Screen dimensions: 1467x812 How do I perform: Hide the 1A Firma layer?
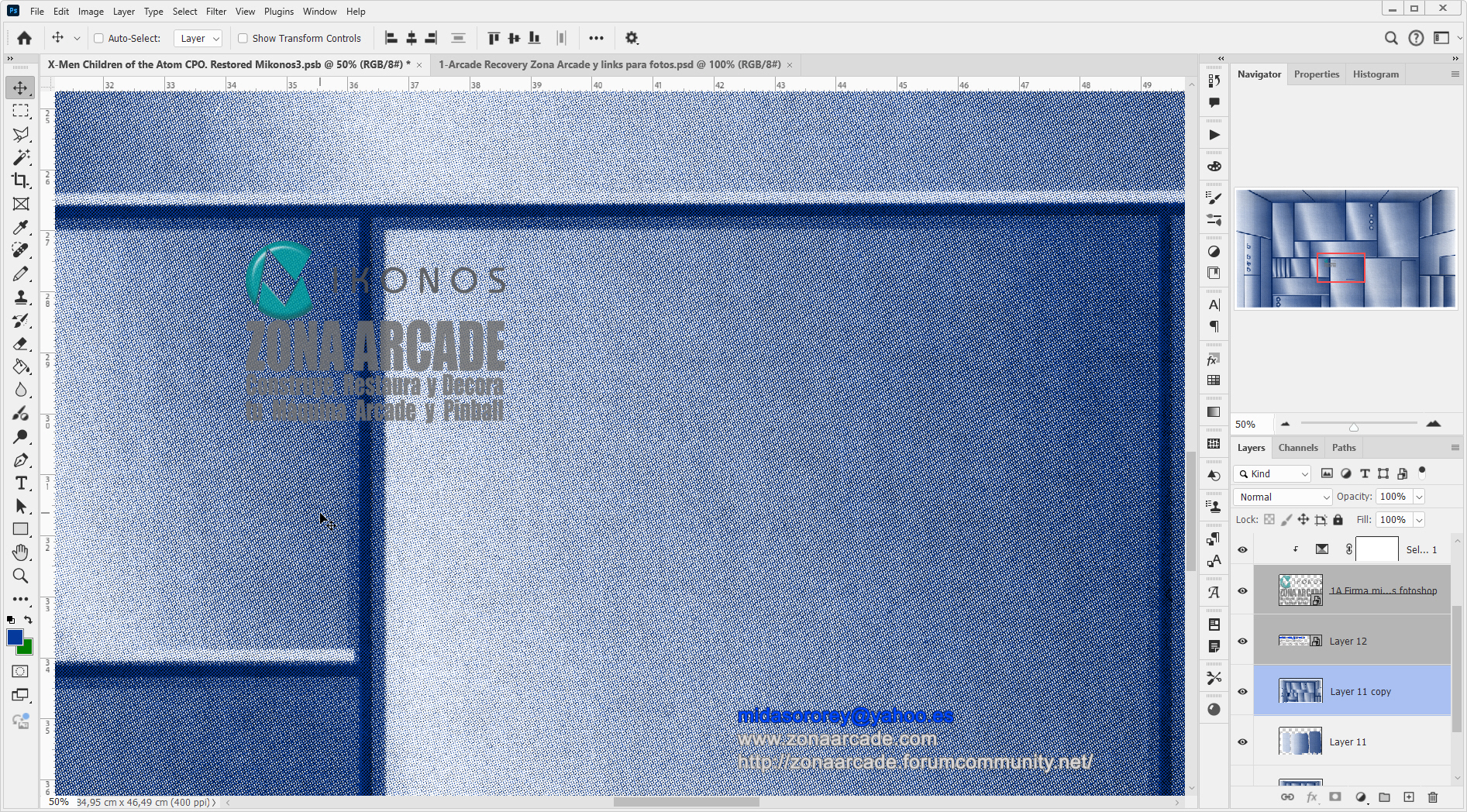point(1242,590)
